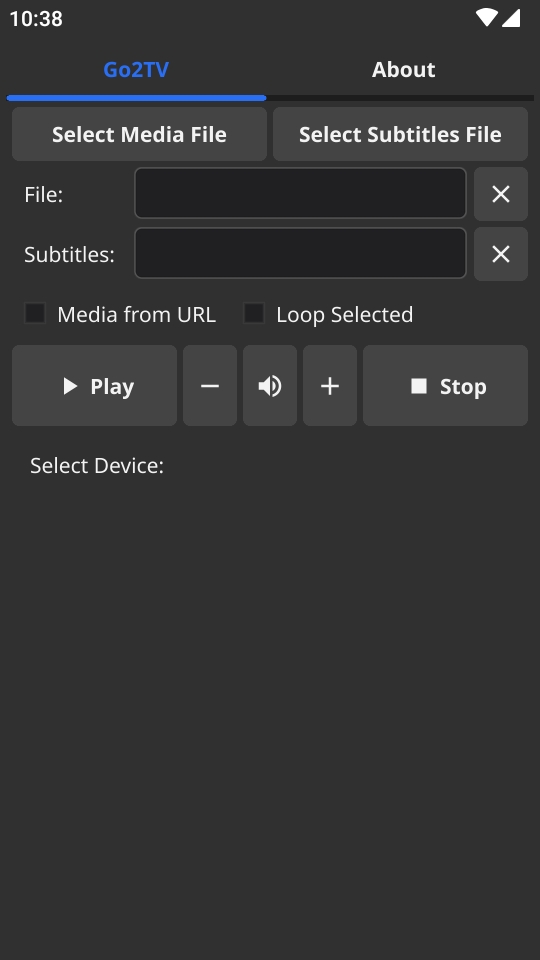The image size is (540, 960).
Task: Enable the Media from URL checkbox
Action: click(x=35, y=313)
